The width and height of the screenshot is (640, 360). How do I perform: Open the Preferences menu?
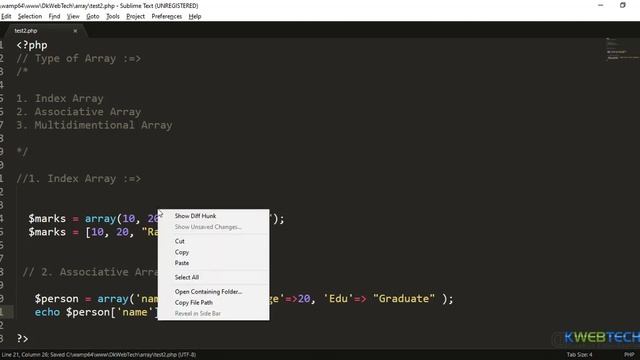tap(167, 16)
